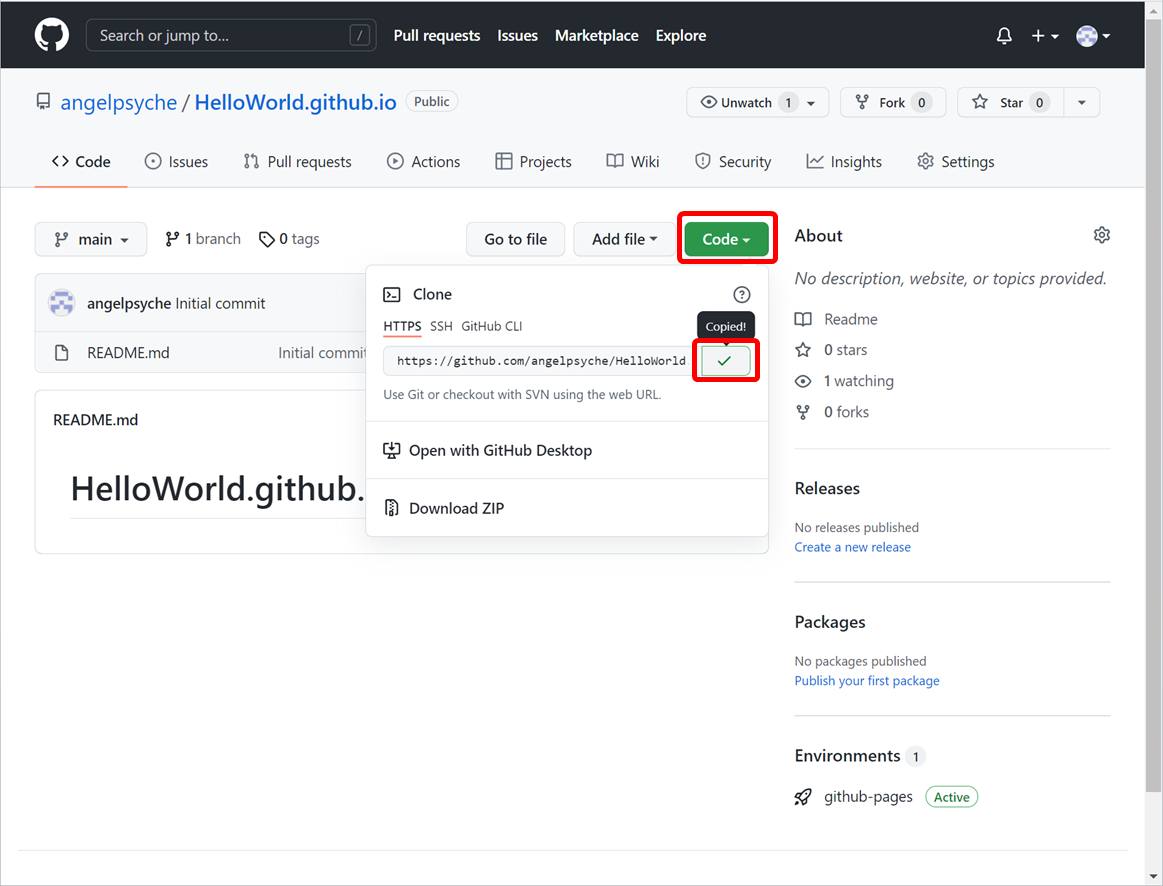Screen dimensions: 1163x886
Task: Click the tag icon by 0 tags
Action: tap(266, 239)
